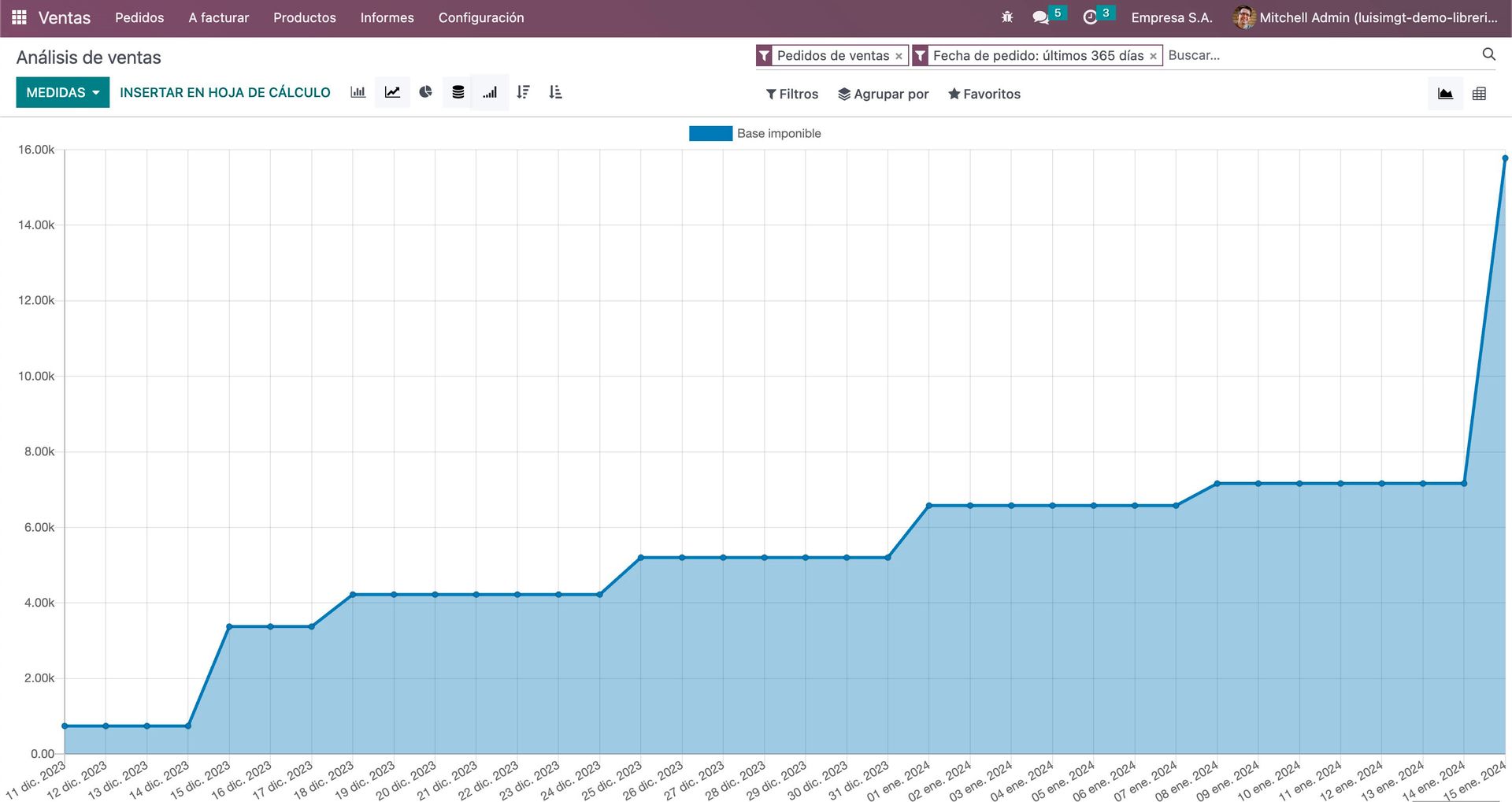
Task: Open the debug bug icon menu
Action: point(1006,17)
